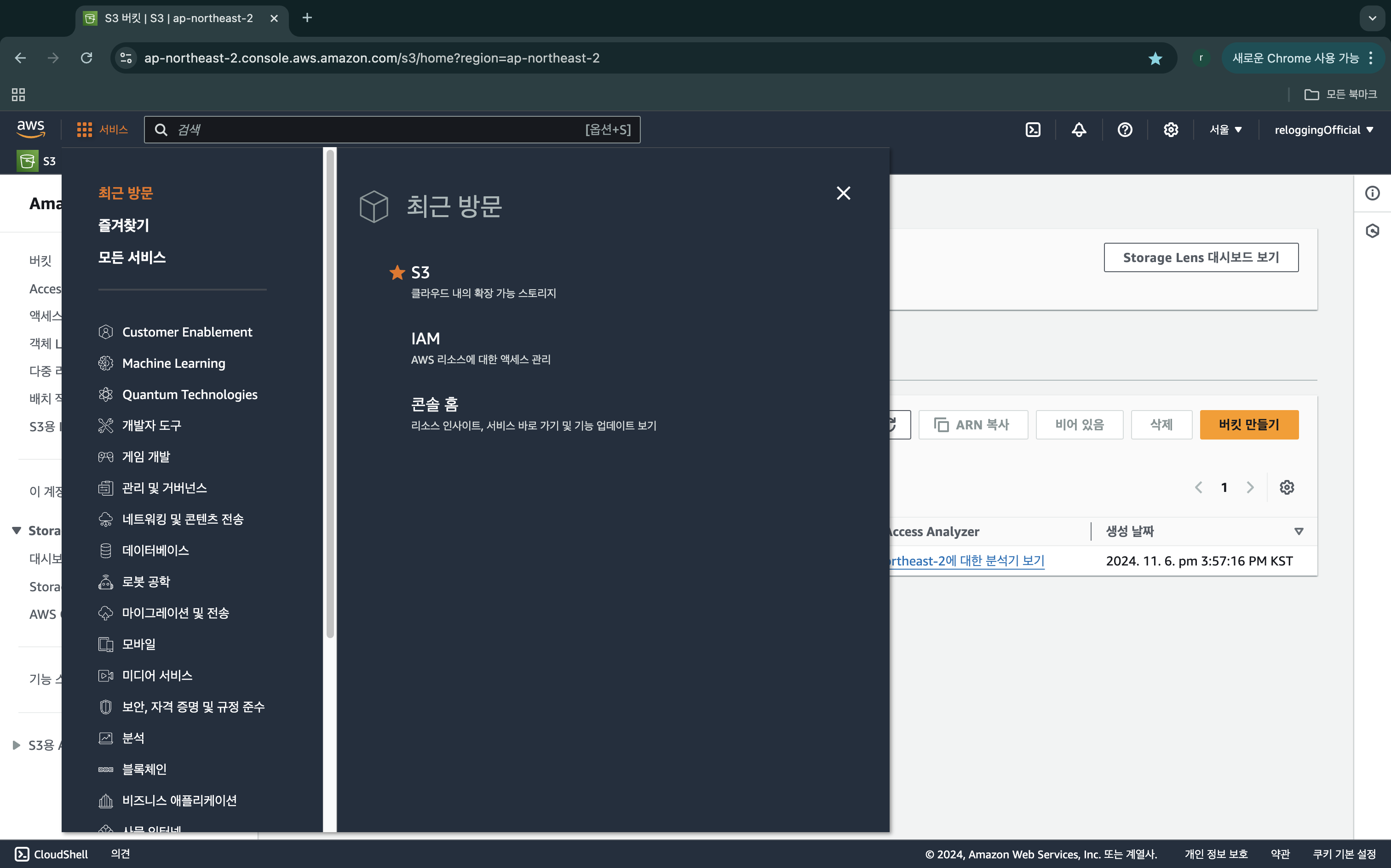Sort by 생성 날짜 column arrow
The height and width of the screenshot is (868, 1391).
tap(1299, 531)
